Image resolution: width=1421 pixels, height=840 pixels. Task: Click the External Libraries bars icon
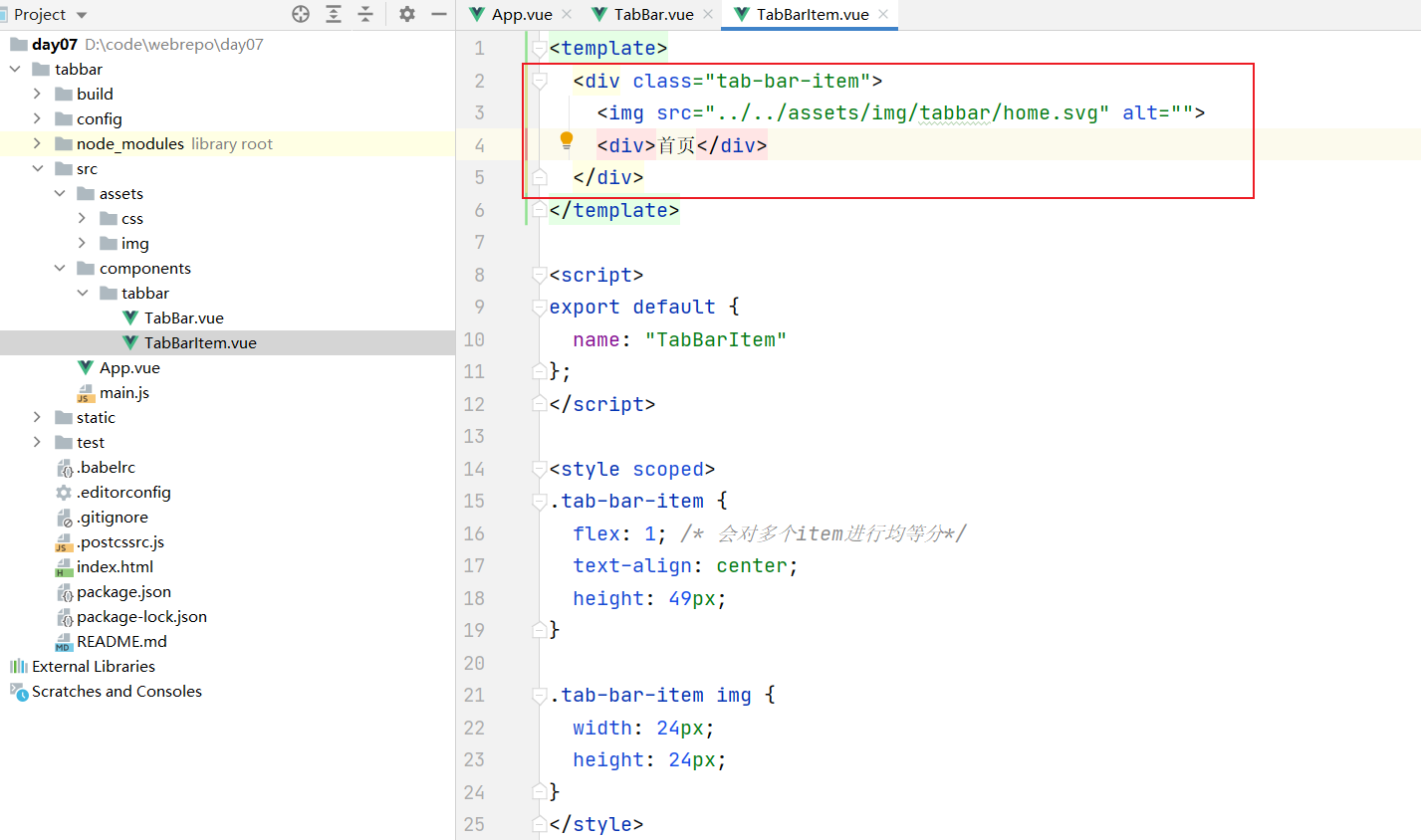tap(19, 666)
